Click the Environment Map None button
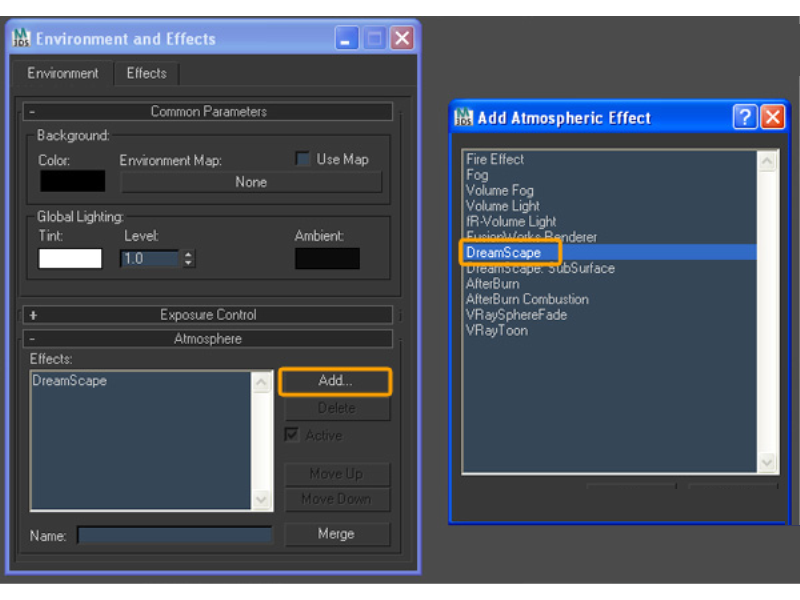 pos(251,182)
